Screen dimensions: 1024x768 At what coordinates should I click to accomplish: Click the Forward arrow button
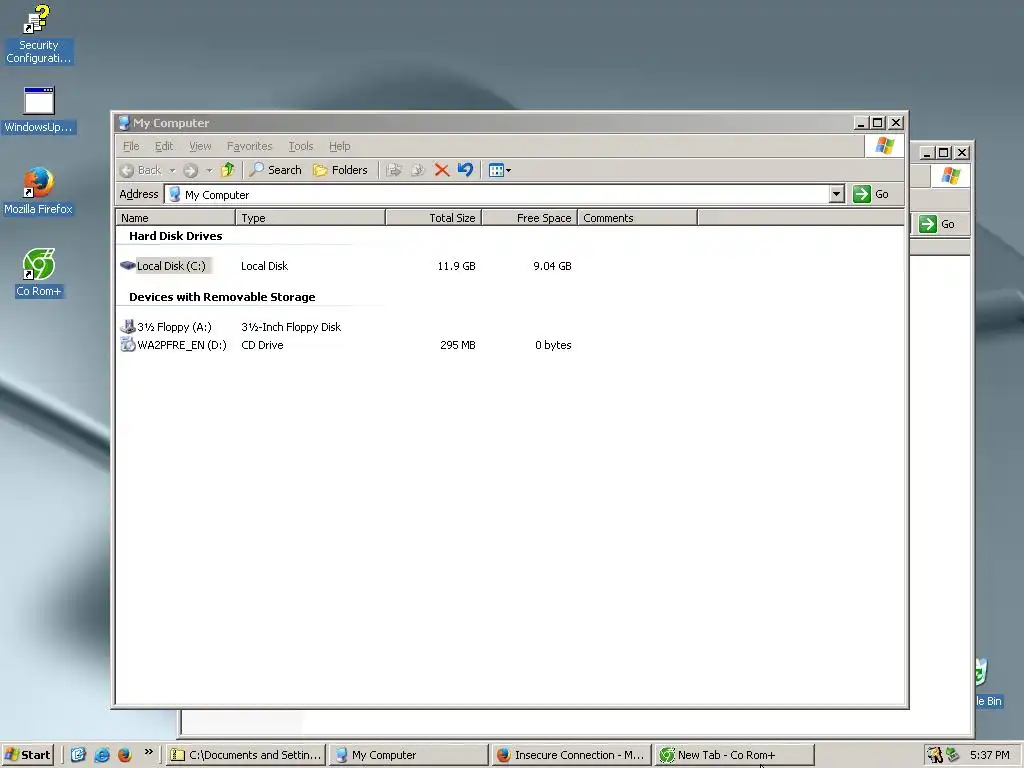[190, 170]
